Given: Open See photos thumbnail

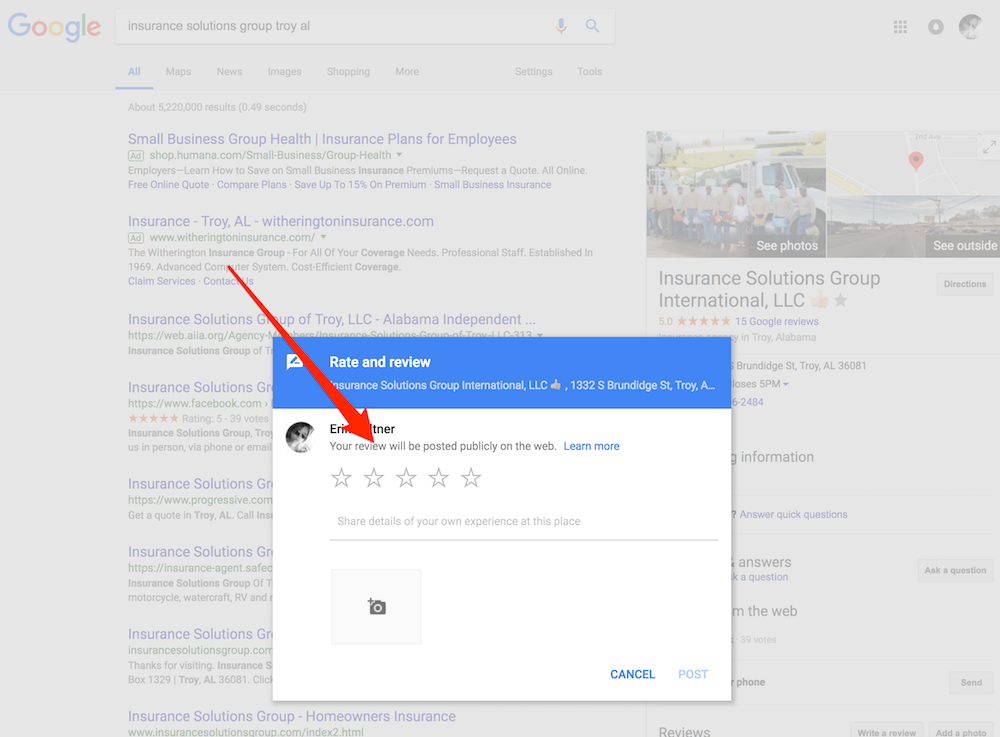Looking at the screenshot, I should click(736, 194).
